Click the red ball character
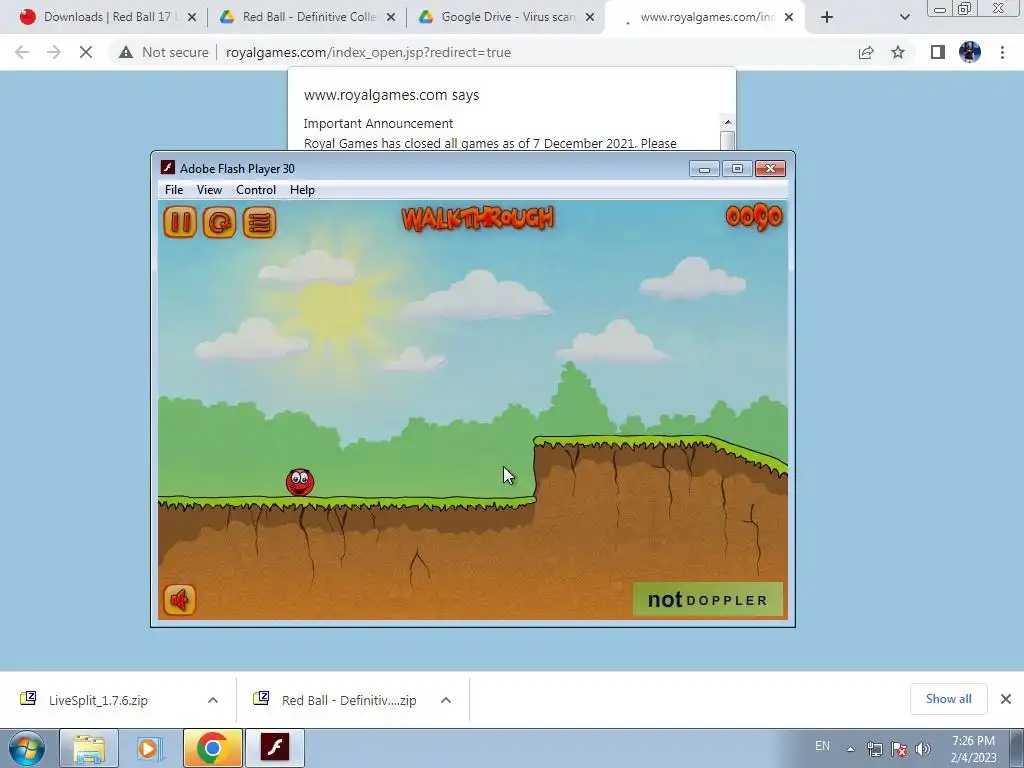1024x768 pixels. (300, 482)
